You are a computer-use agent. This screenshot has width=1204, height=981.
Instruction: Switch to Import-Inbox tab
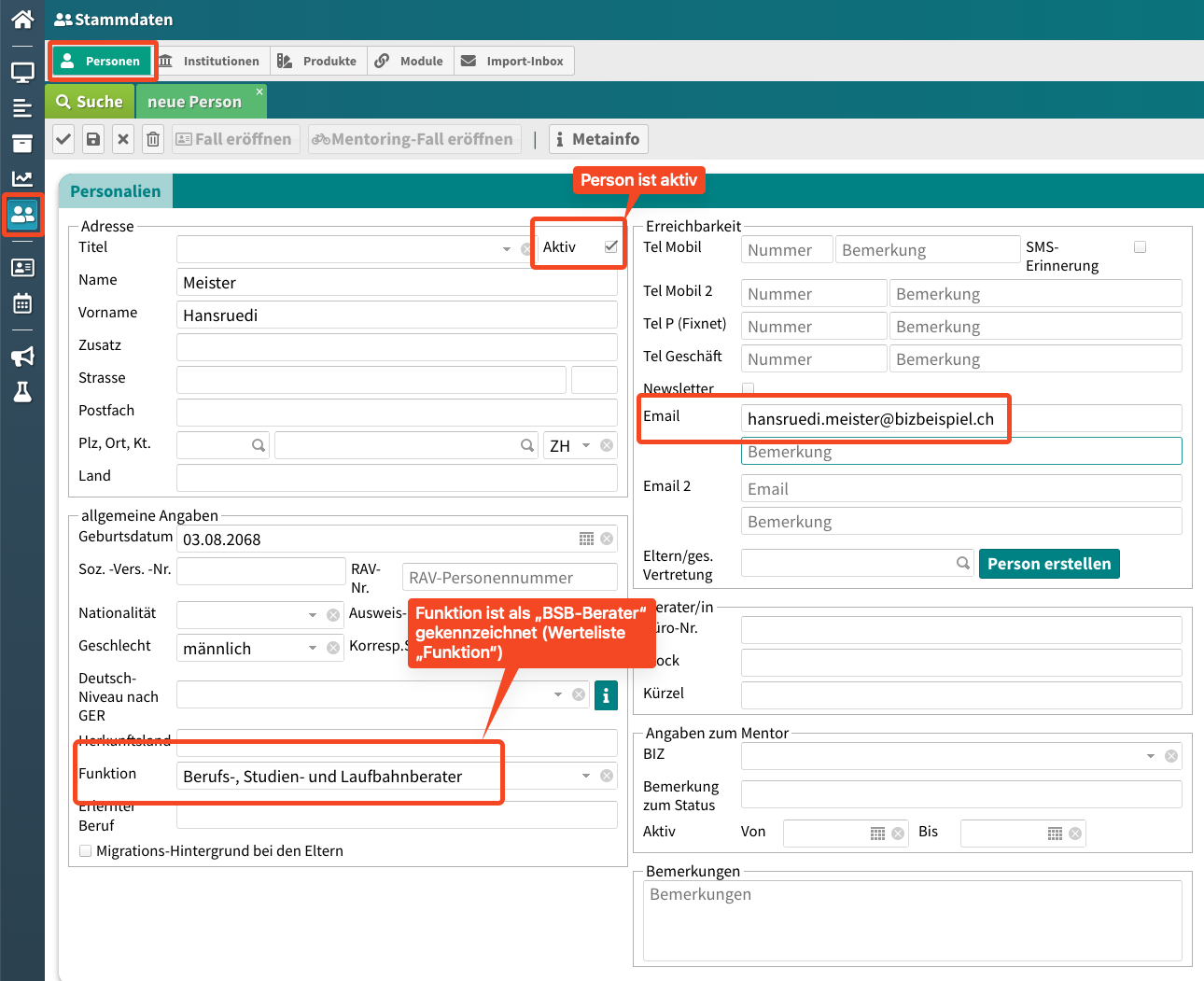tap(514, 61)
